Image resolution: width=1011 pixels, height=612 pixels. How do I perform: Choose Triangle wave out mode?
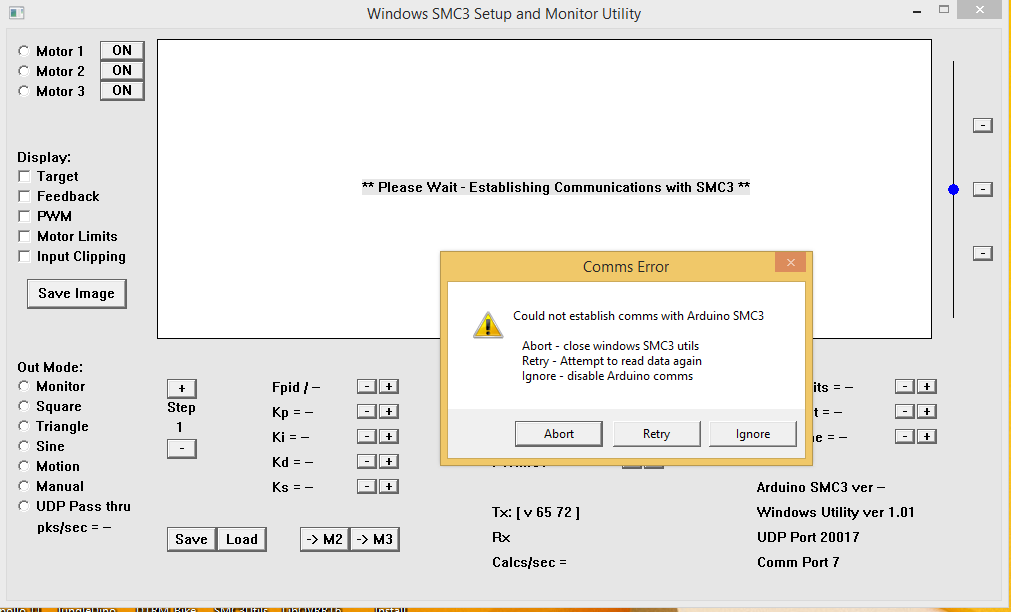(24, 426)
